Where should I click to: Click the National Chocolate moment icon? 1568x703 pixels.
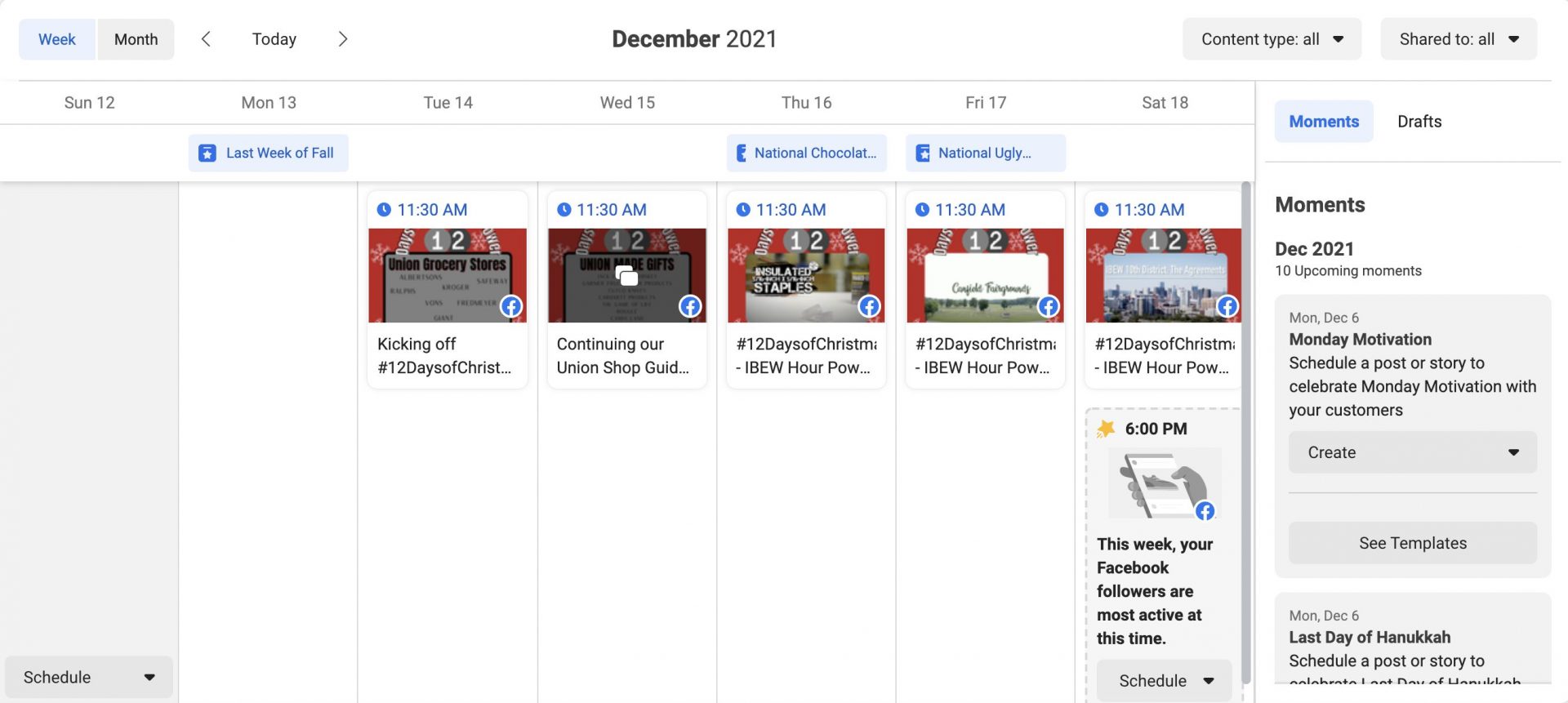tap(742, 154)
